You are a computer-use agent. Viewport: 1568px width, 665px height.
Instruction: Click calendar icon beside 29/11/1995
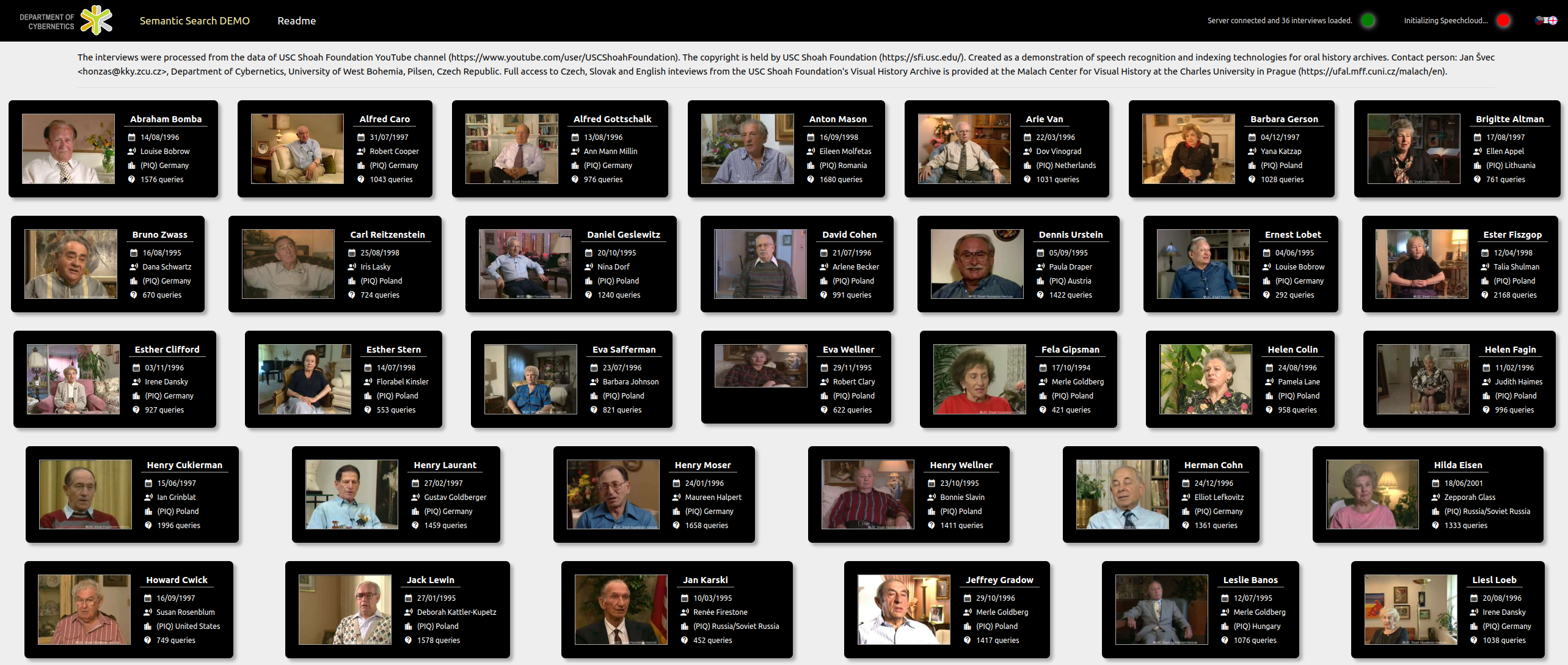click(824, 368)
